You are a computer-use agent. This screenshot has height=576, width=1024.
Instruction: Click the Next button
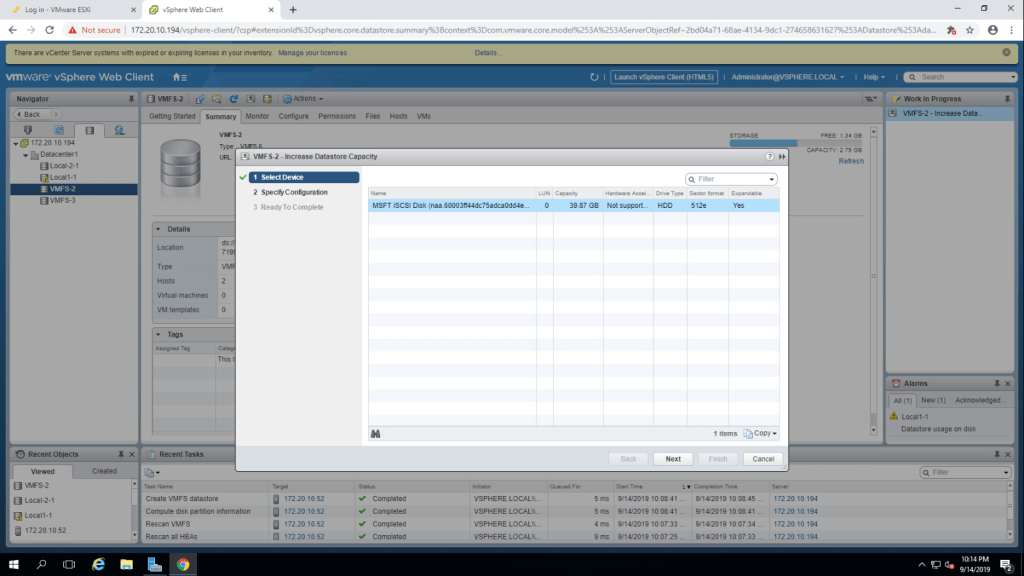pos(673,459)
